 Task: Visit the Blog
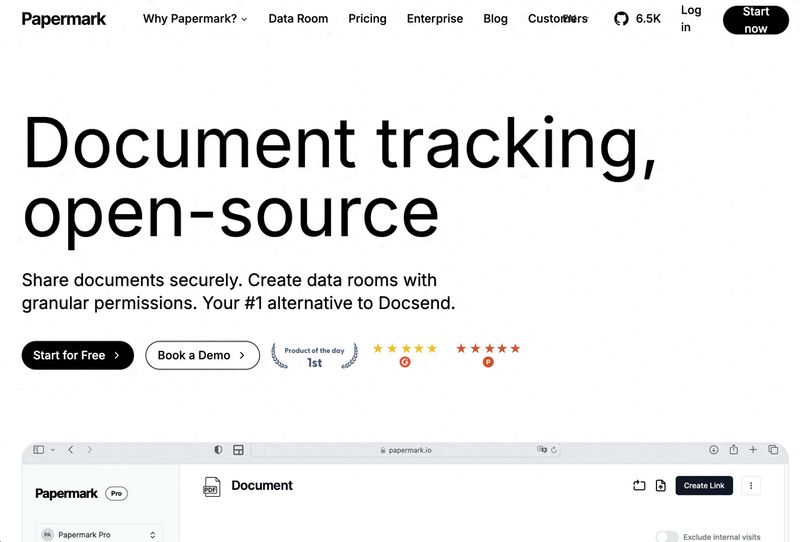point(495,19)
